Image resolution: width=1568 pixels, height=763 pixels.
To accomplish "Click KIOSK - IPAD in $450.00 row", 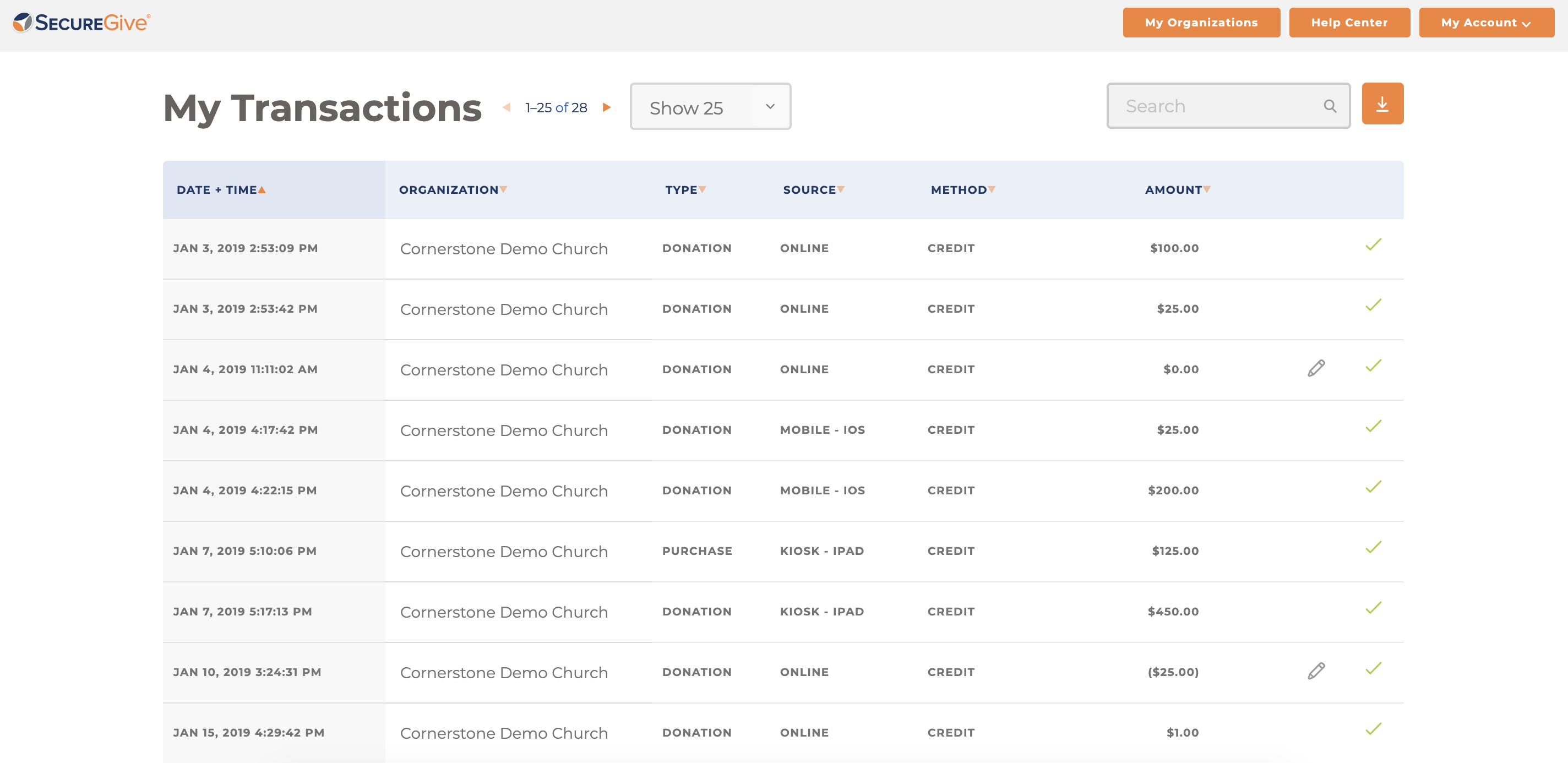I will 822,612.
